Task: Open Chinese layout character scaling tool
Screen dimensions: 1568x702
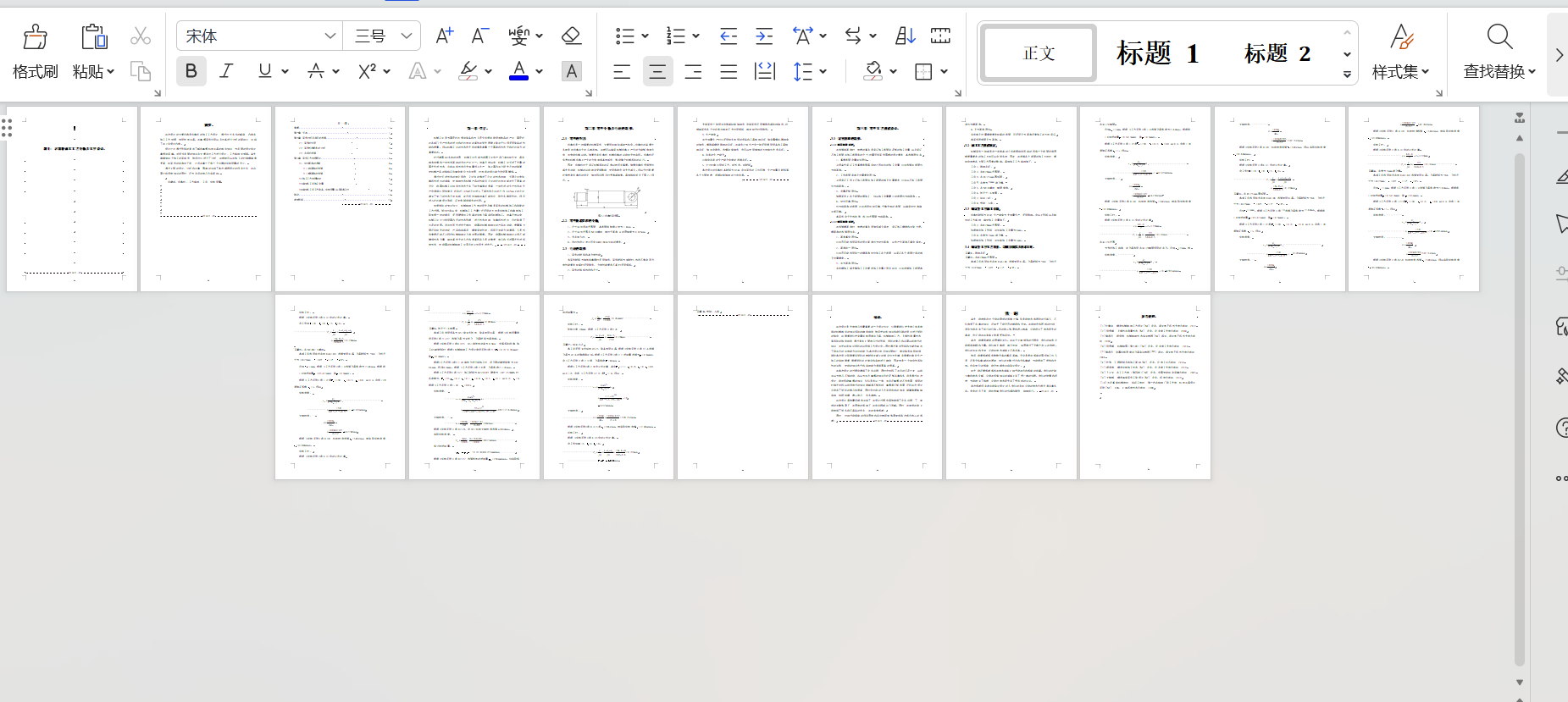Action: 802,36
